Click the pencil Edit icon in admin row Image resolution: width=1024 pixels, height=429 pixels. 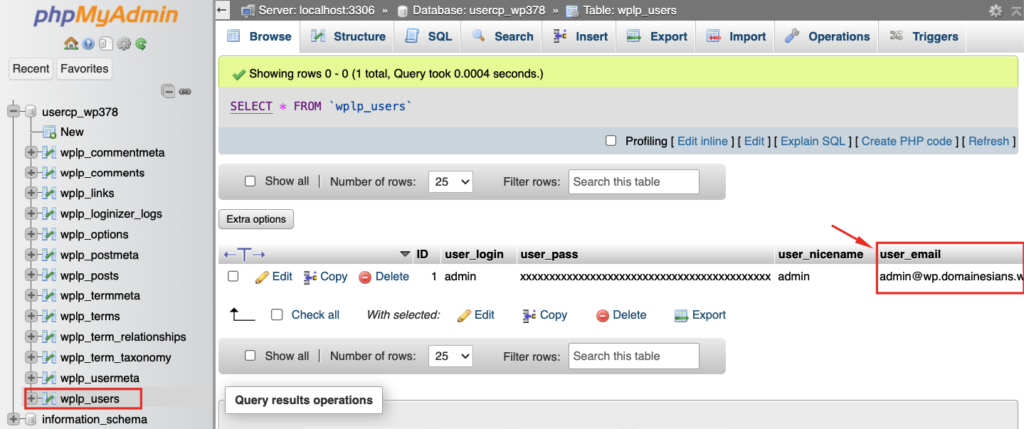(262, 277)
